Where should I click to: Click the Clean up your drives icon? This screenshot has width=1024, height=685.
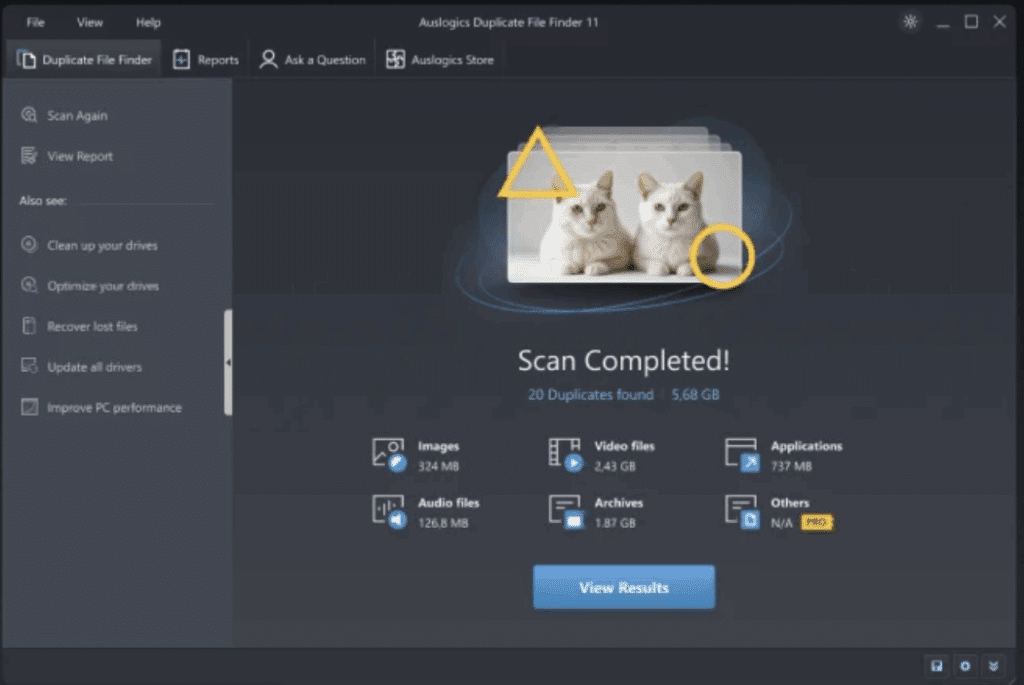[29, 244]
